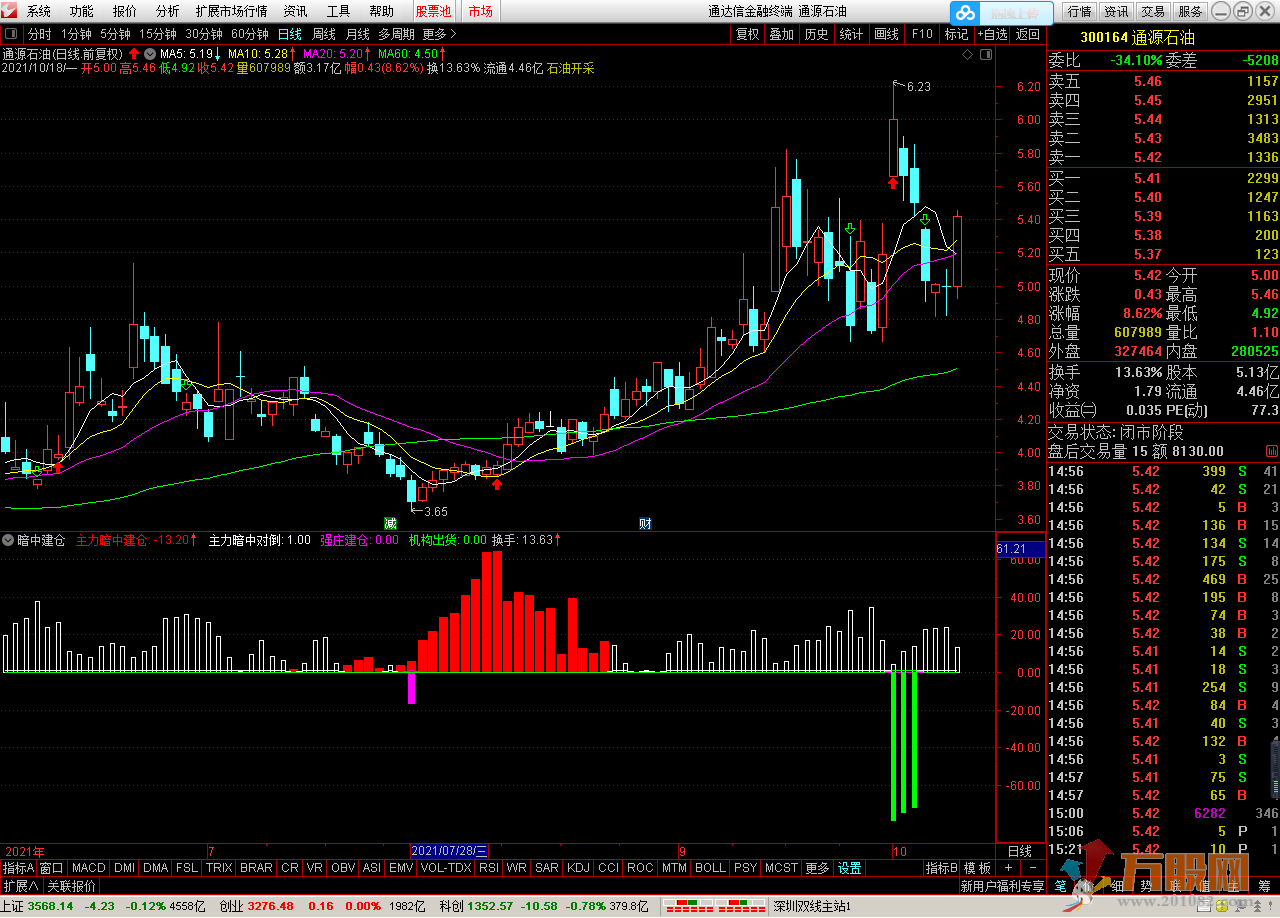1280x918 pixels.
Task: Click the cloud upload icon in title bar
Action: 965,12
